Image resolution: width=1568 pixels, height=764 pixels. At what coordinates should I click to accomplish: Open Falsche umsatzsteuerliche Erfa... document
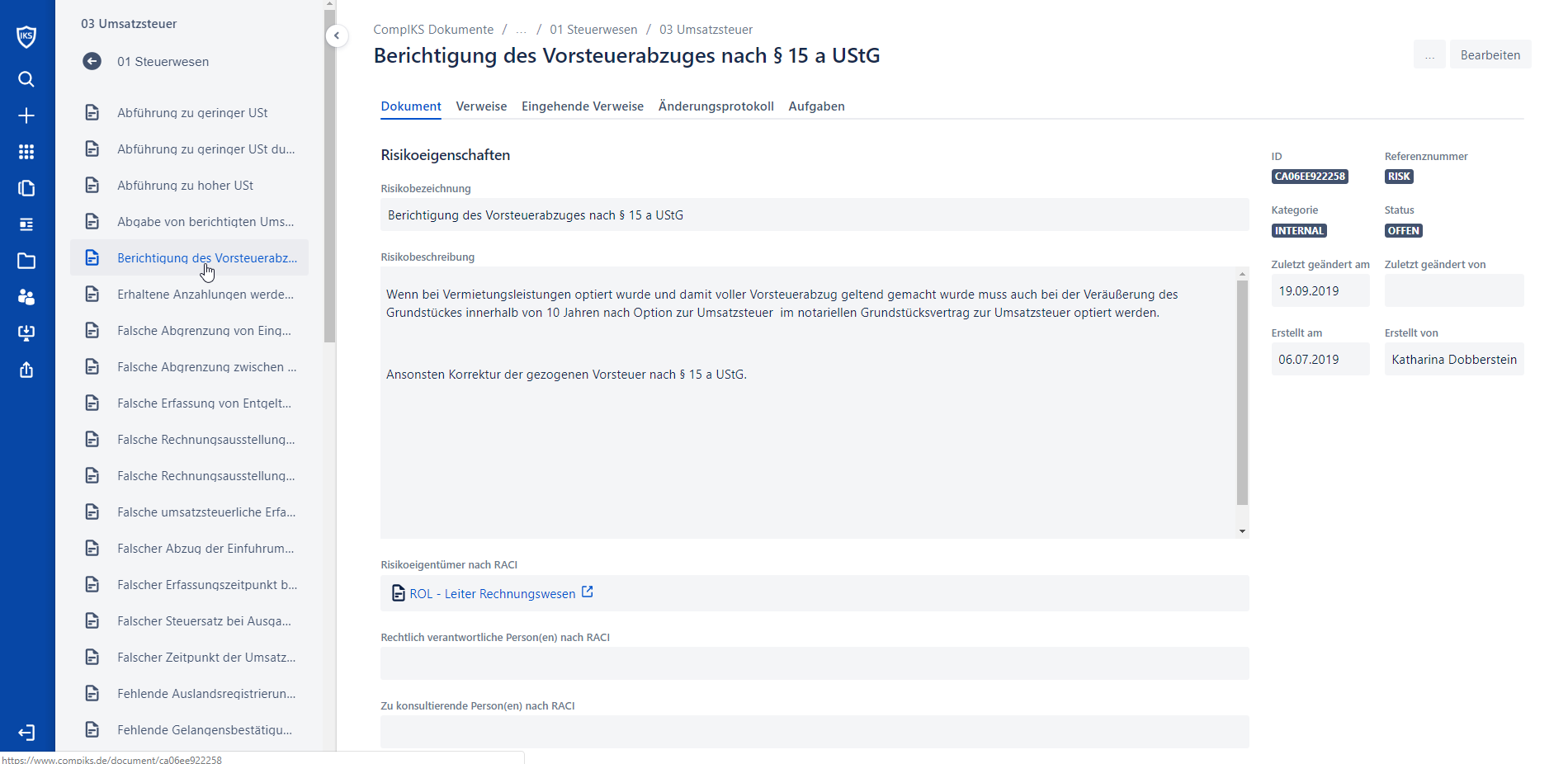[190, 512]
